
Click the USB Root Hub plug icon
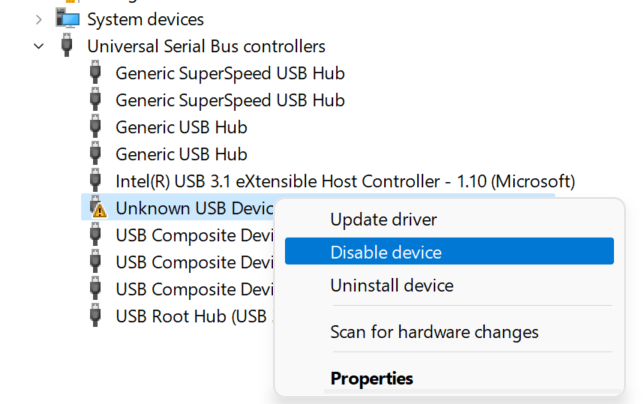click(x=95, y=315)
